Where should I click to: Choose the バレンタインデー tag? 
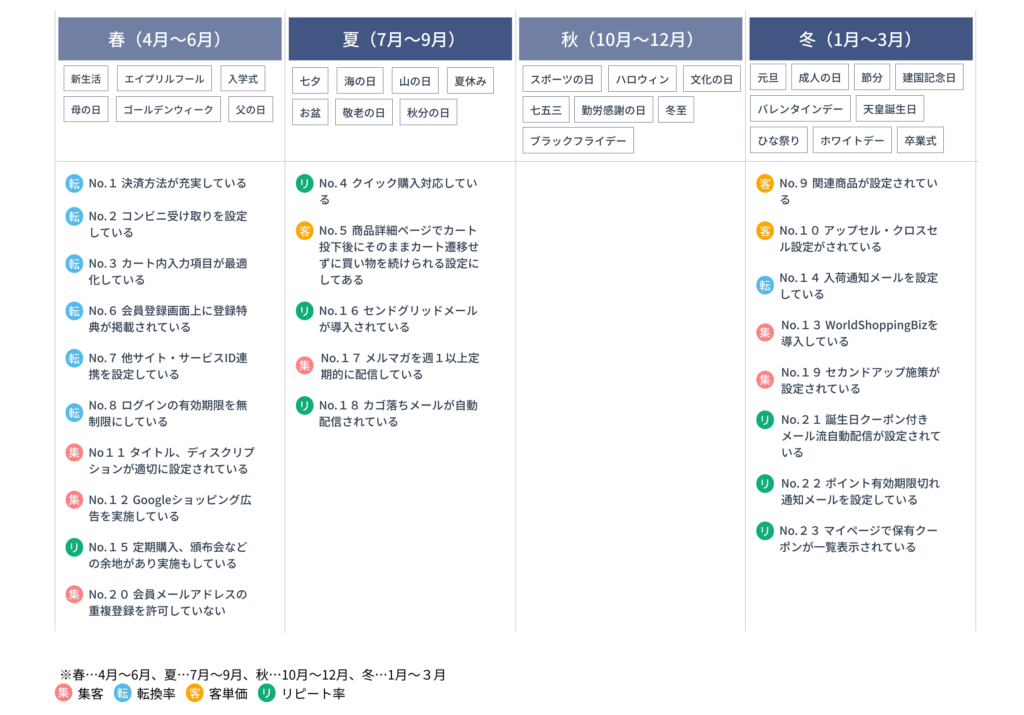click(x=800, y=109)
